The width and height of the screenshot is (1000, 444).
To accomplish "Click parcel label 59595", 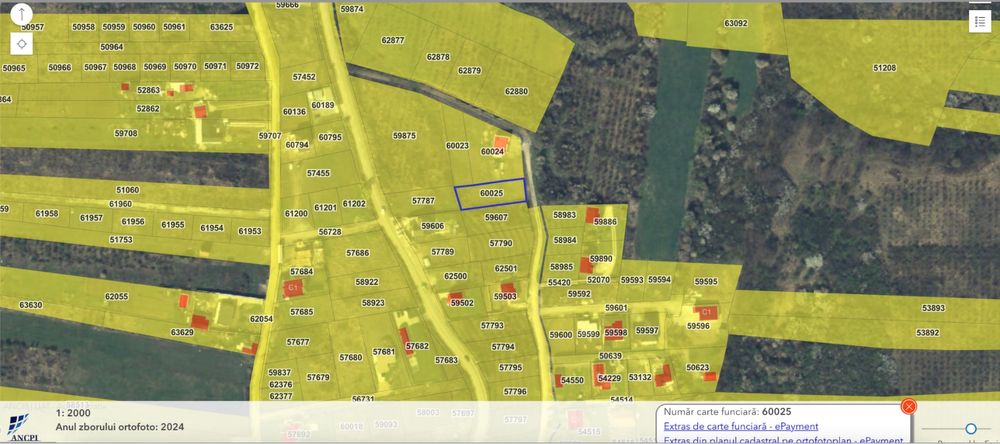I will coord(706,281).
